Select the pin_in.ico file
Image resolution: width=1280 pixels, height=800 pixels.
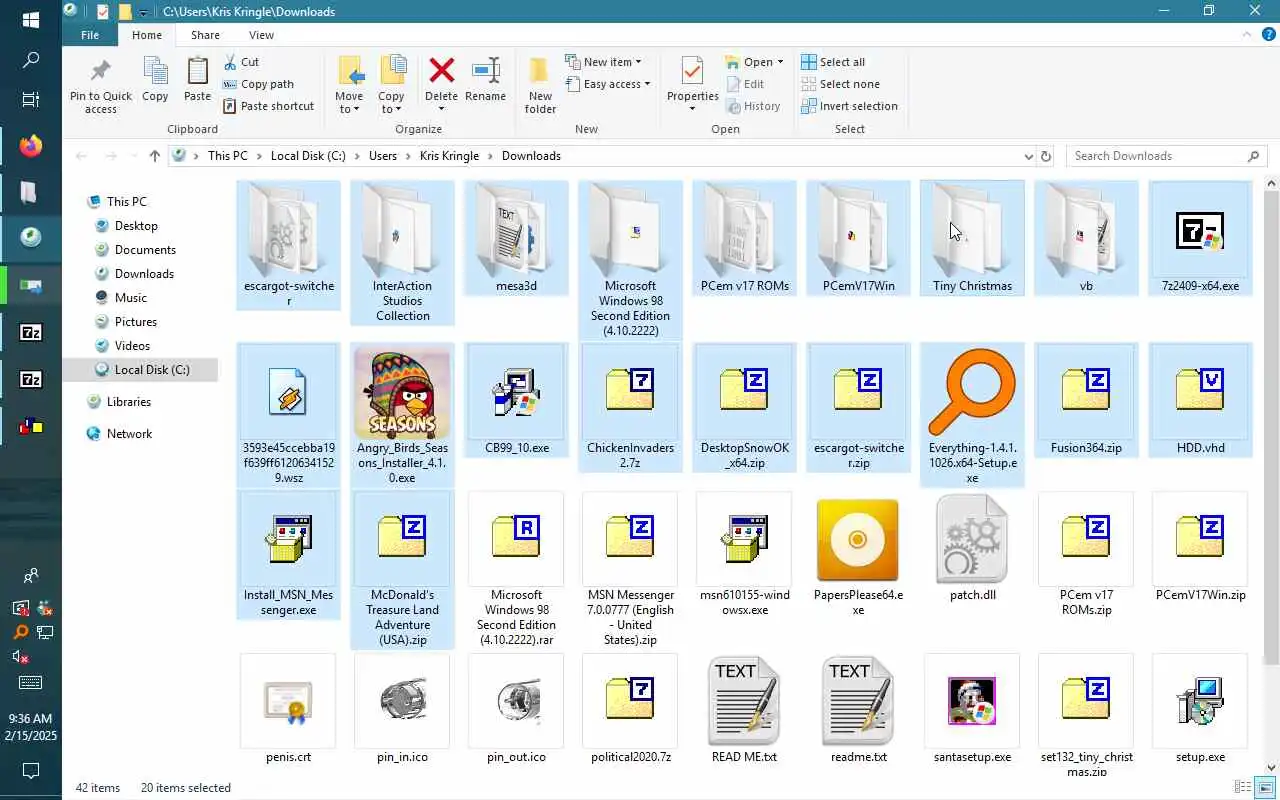coord(402,710)
